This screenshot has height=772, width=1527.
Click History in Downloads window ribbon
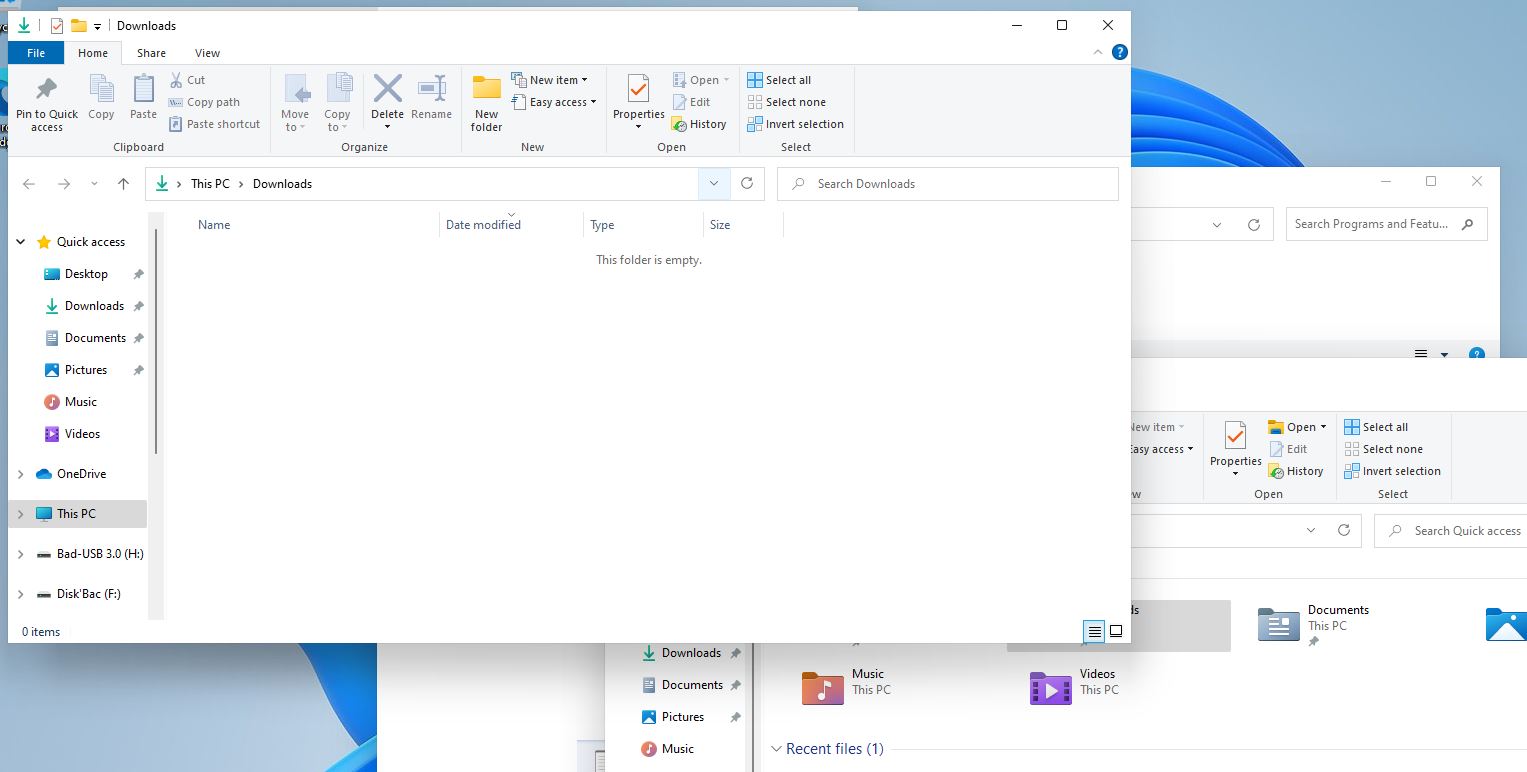(699, 124)
